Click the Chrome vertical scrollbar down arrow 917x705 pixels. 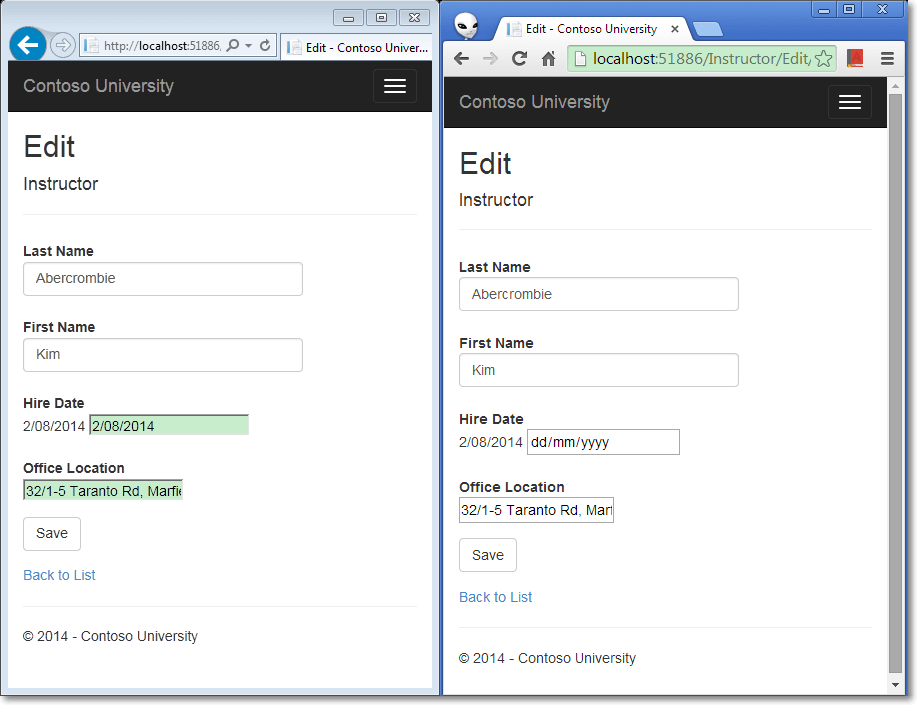click(895, 685)
